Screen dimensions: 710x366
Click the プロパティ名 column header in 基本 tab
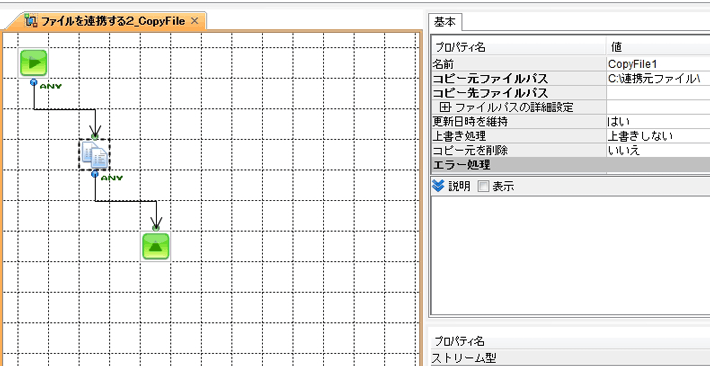pos(518,47)
